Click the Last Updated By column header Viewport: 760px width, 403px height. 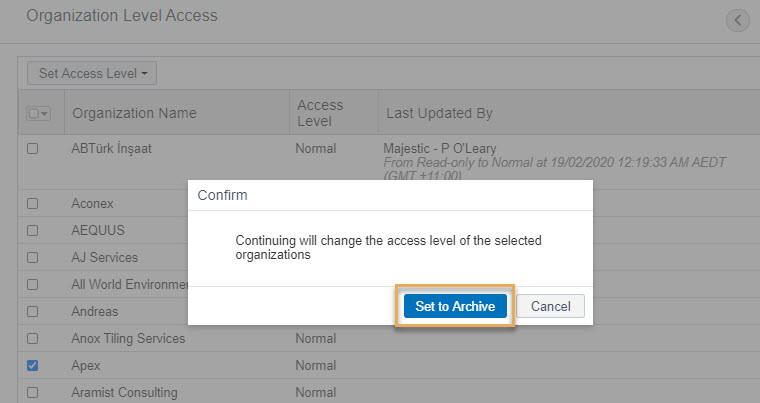pyautogui.click(x=439, y=113)
